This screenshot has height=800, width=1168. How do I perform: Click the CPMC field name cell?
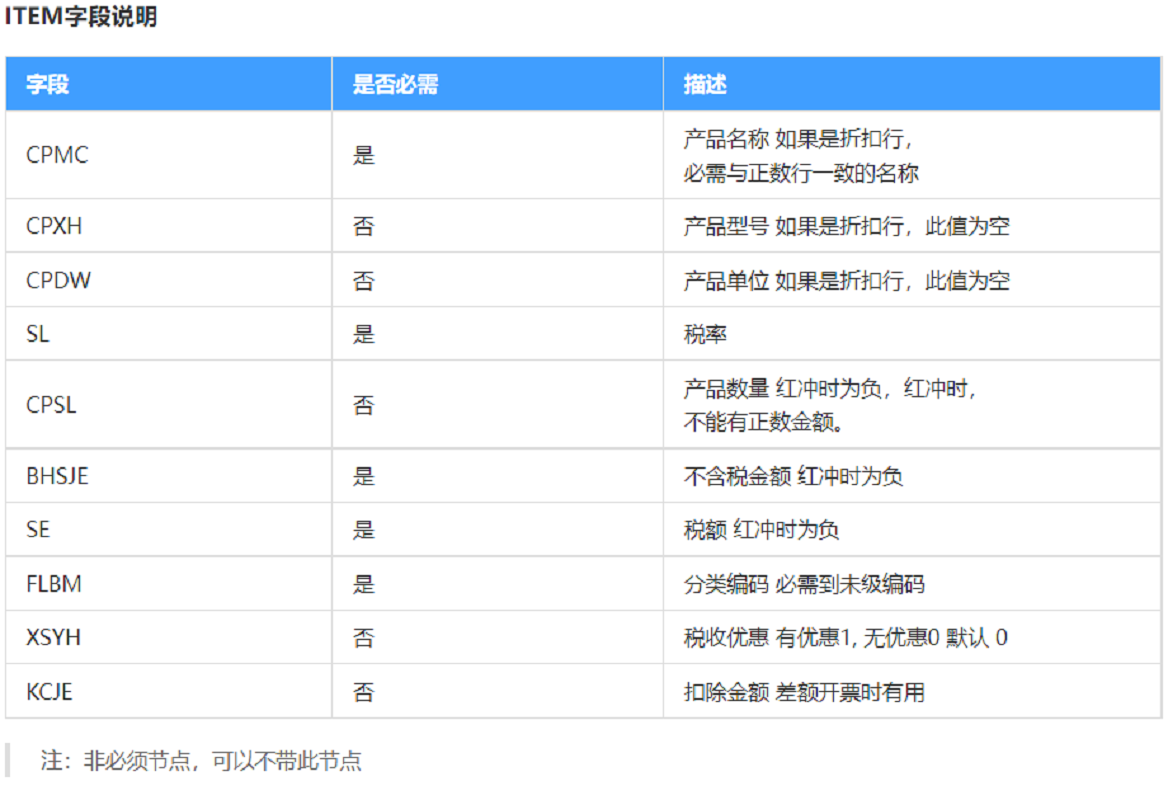(x=57, y=155)
